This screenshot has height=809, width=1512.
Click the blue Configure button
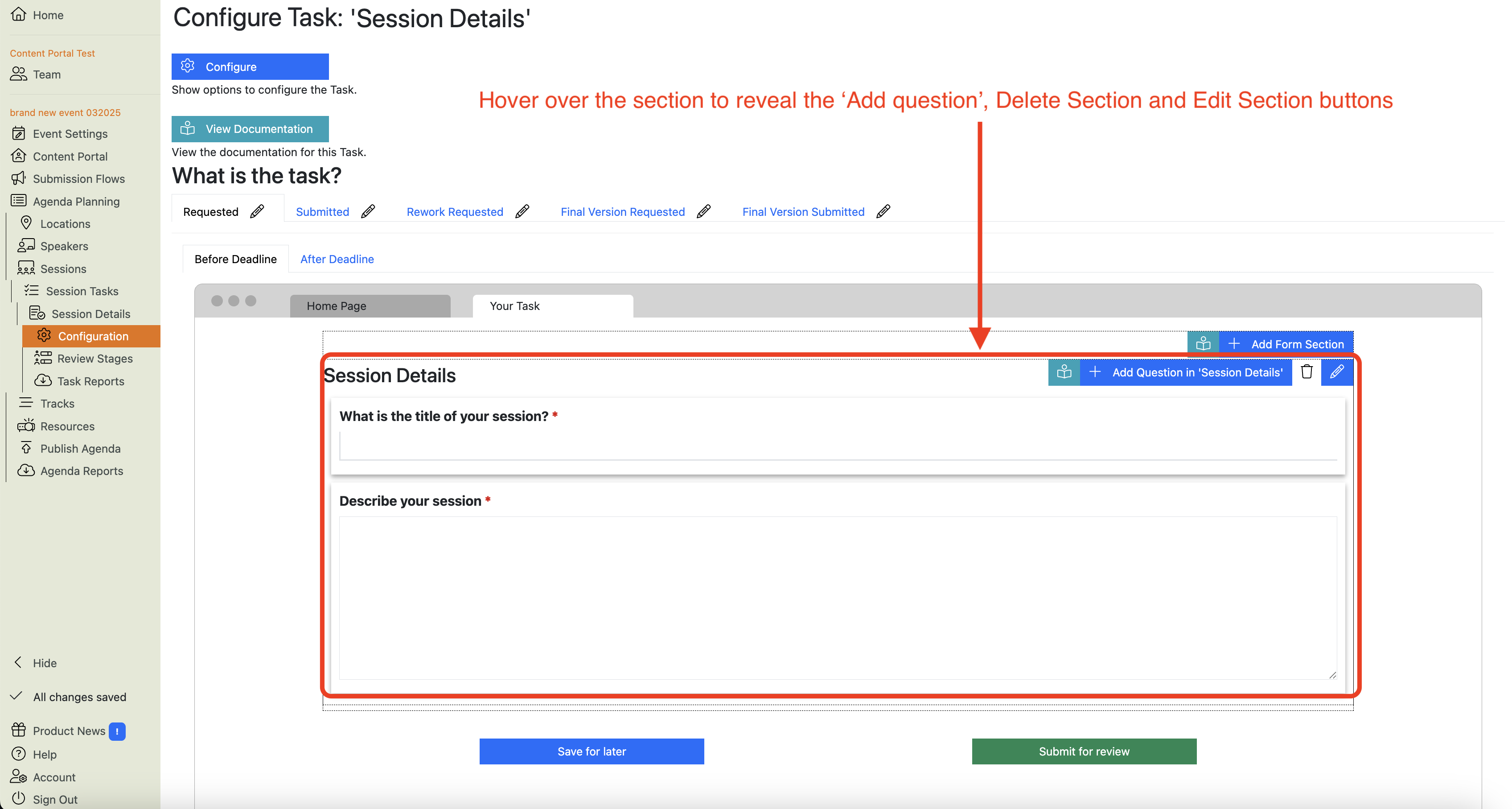click(250, 67)
